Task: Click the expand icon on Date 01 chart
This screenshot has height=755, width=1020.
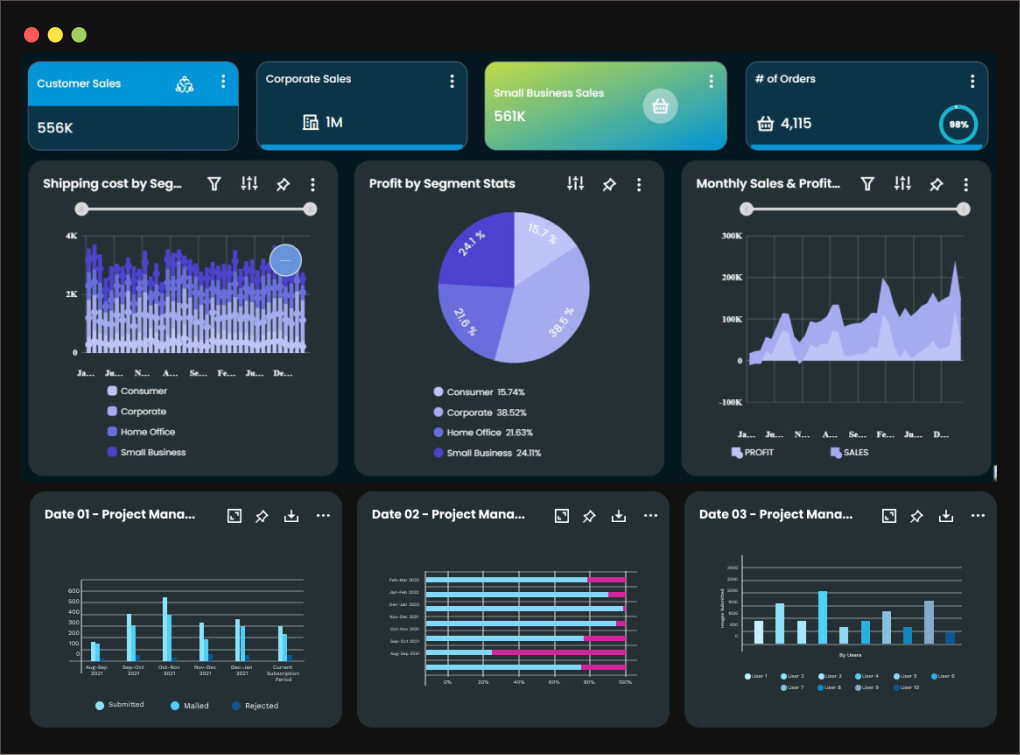Action: 233,515
